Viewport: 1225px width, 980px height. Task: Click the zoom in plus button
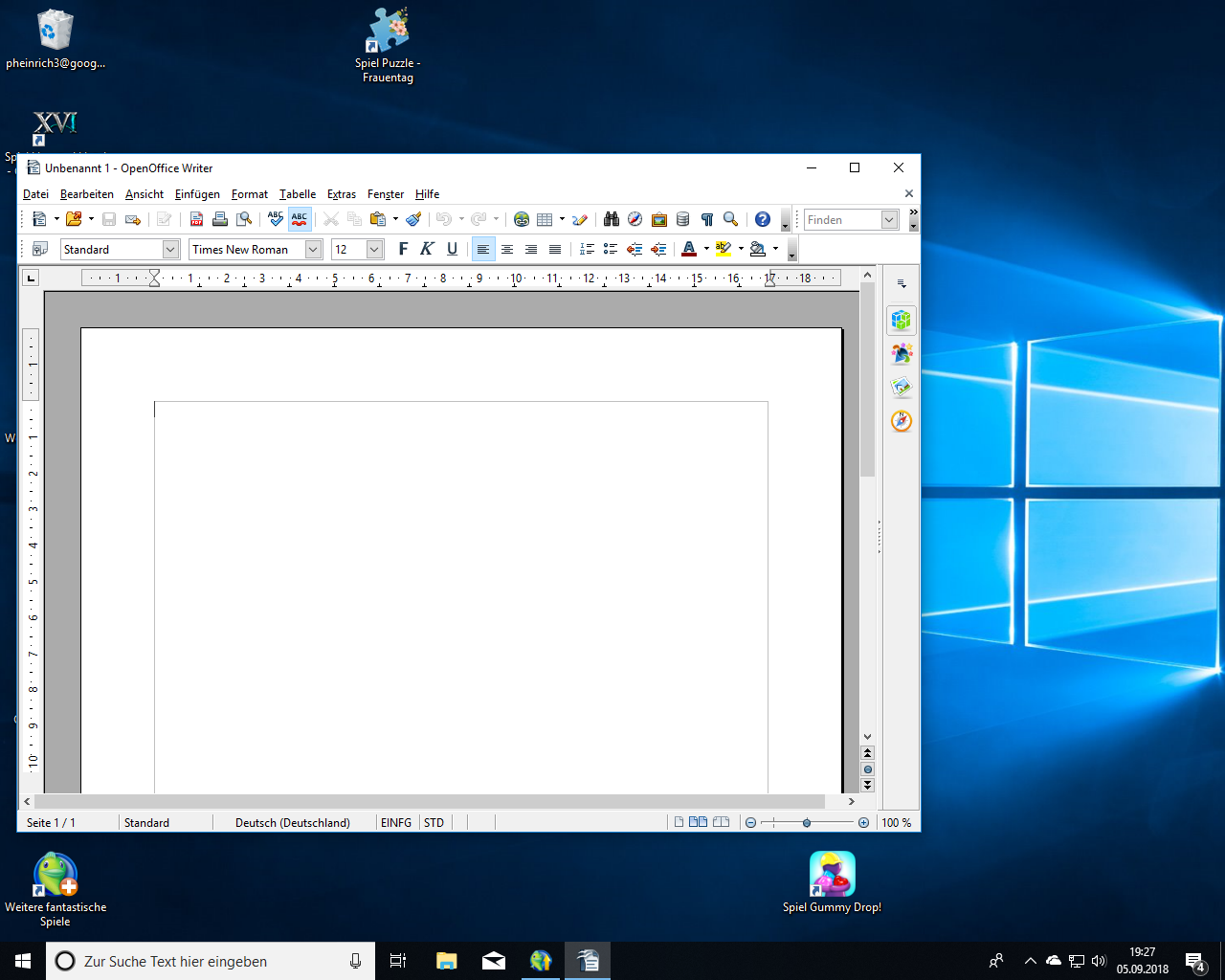(864, 822)
